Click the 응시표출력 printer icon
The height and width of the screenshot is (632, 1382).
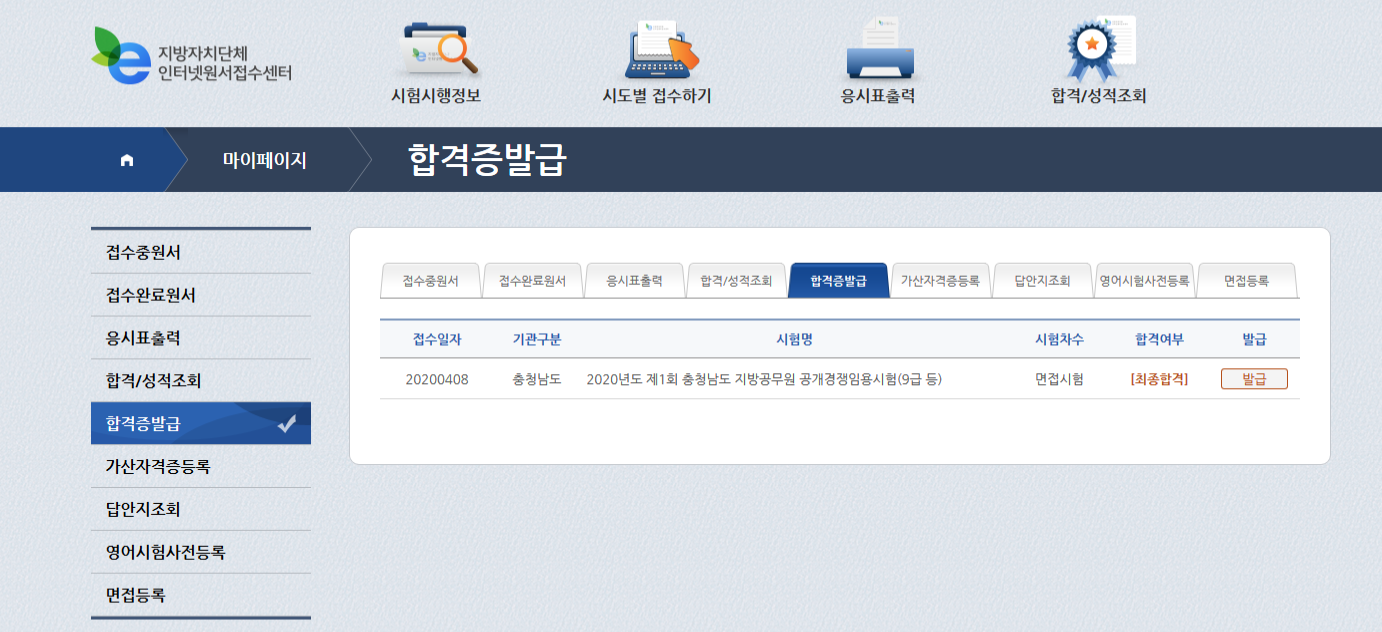point(878,50)
